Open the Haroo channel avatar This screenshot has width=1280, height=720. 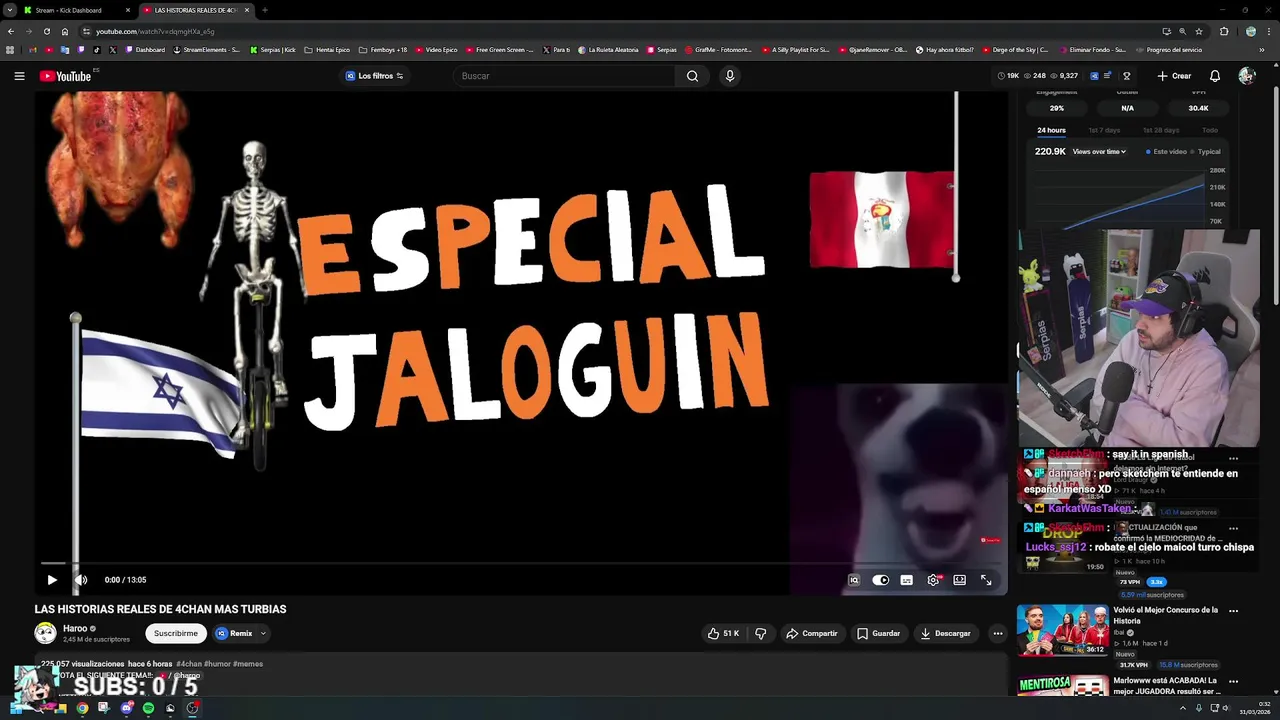coord(45,633)
